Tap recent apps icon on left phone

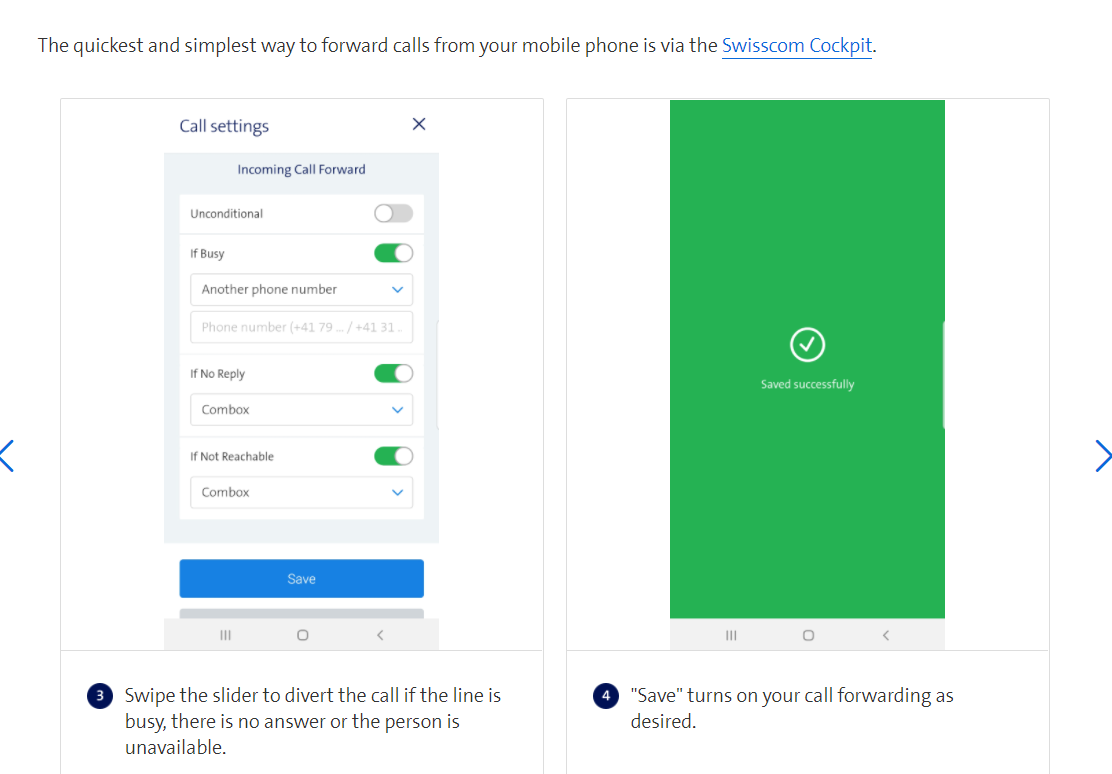[226, 635]
